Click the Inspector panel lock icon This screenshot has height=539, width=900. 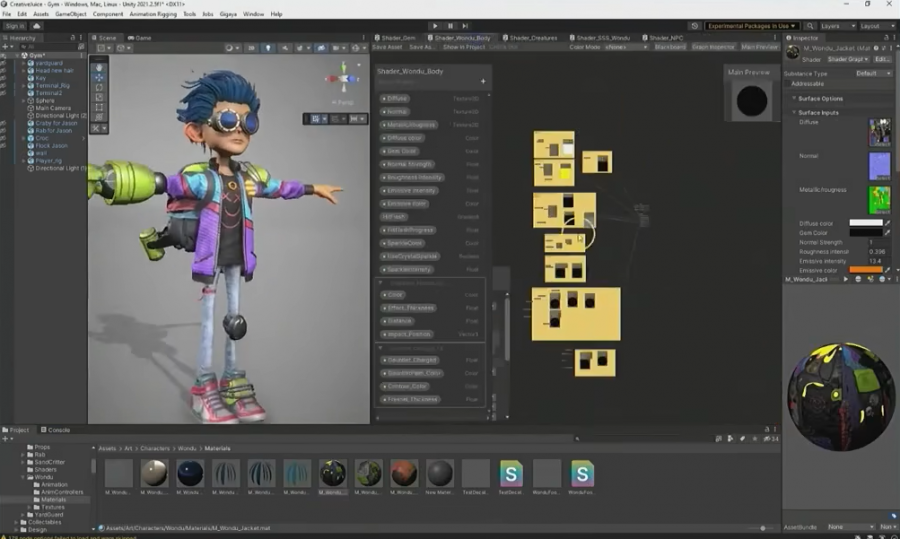[886, 37]
